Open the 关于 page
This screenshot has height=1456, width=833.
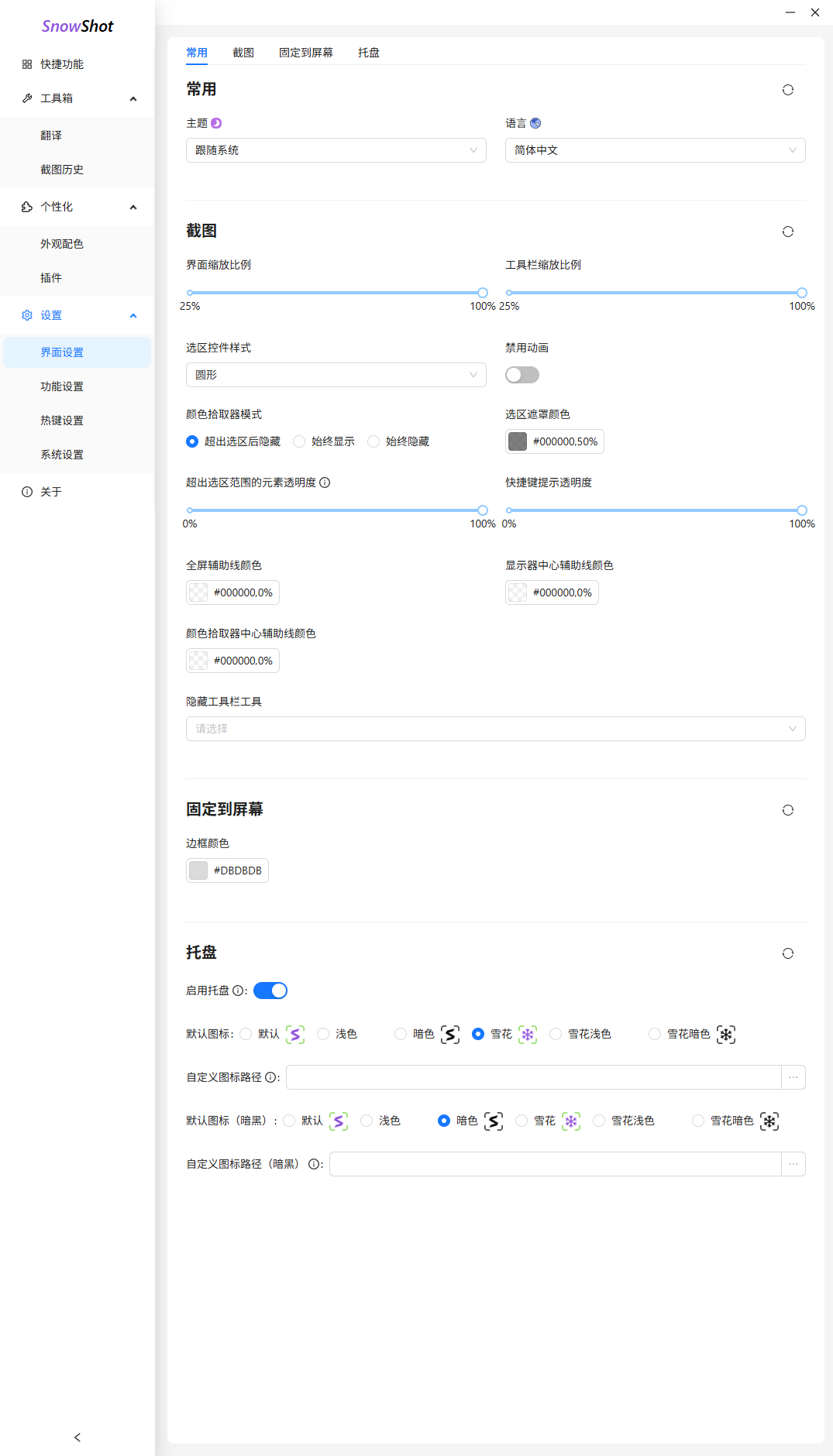point(51,492)
